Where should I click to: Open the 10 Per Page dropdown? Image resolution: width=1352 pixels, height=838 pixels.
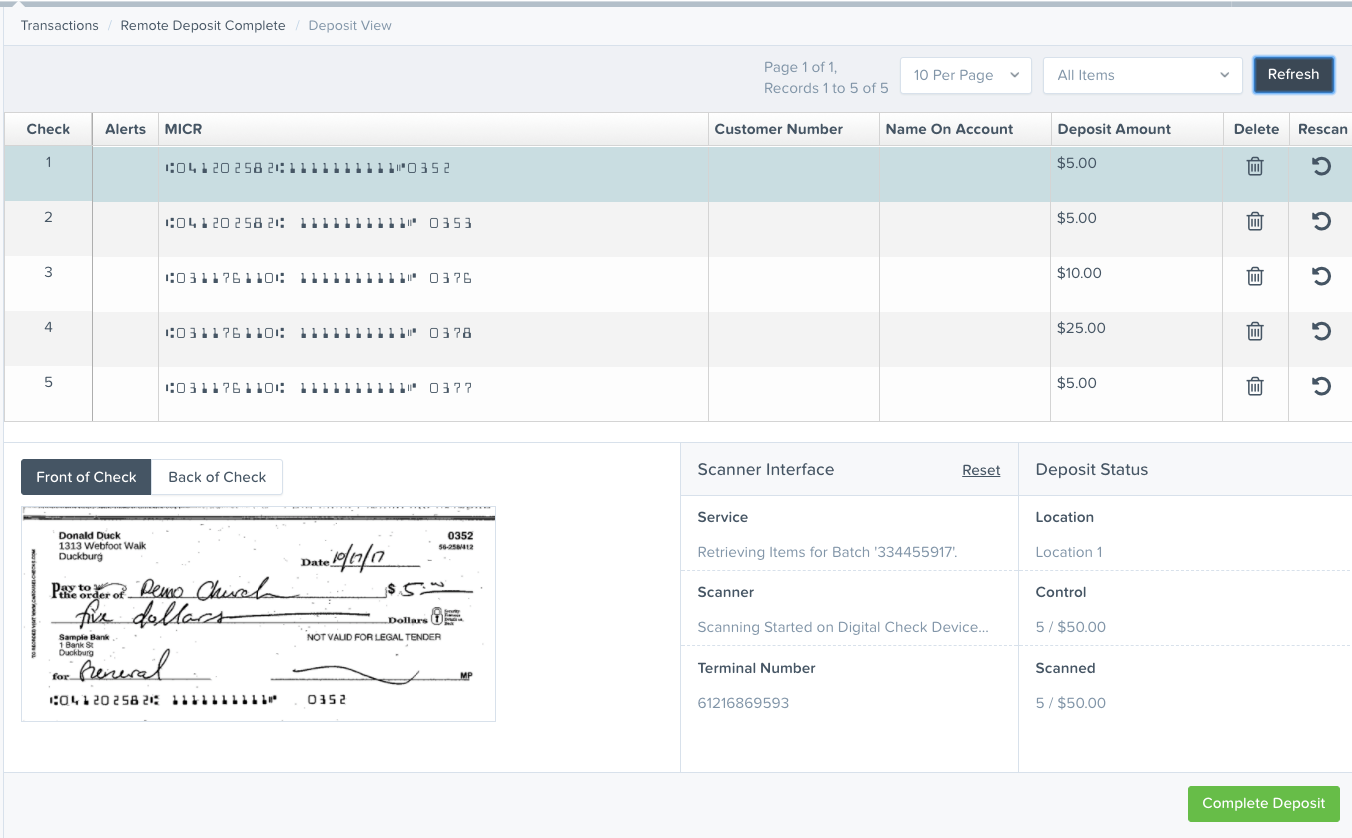click(x=964, y=74)
